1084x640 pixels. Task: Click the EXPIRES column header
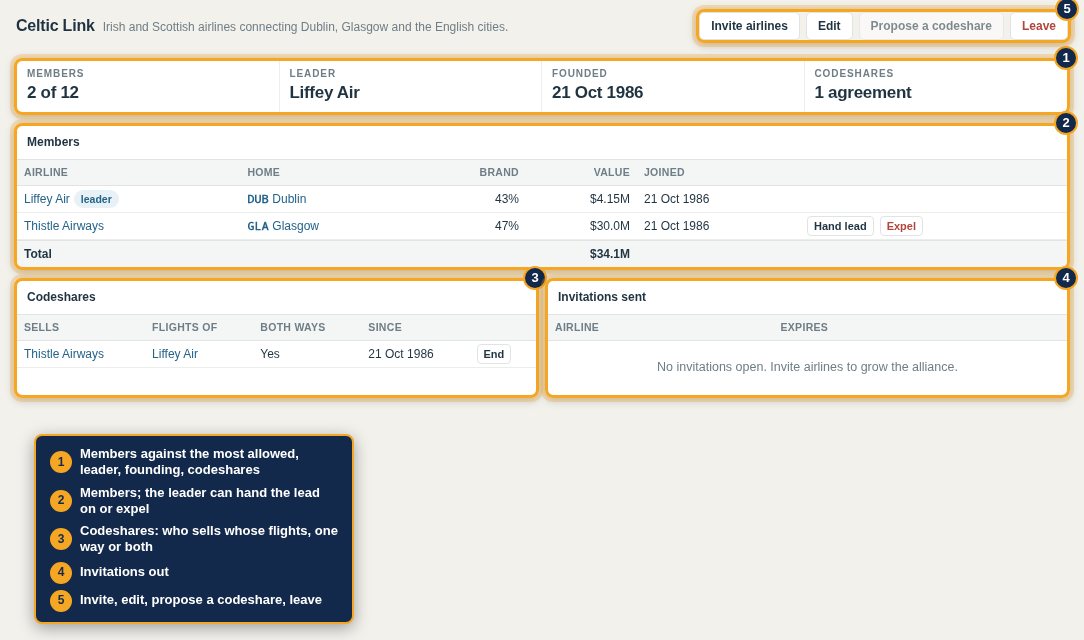(x=803, y=327)
